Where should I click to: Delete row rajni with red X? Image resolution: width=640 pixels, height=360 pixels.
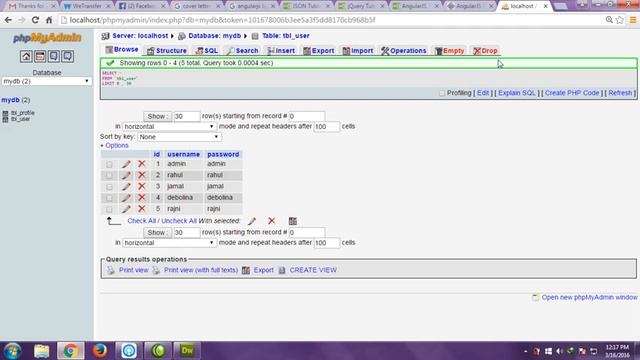(142, 209)
